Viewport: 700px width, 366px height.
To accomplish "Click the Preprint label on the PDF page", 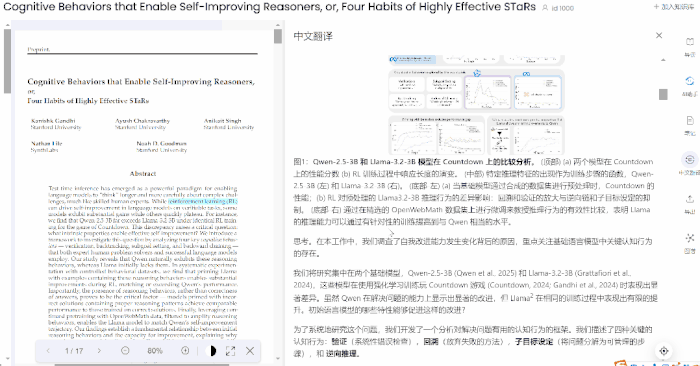I will point(39,50).
